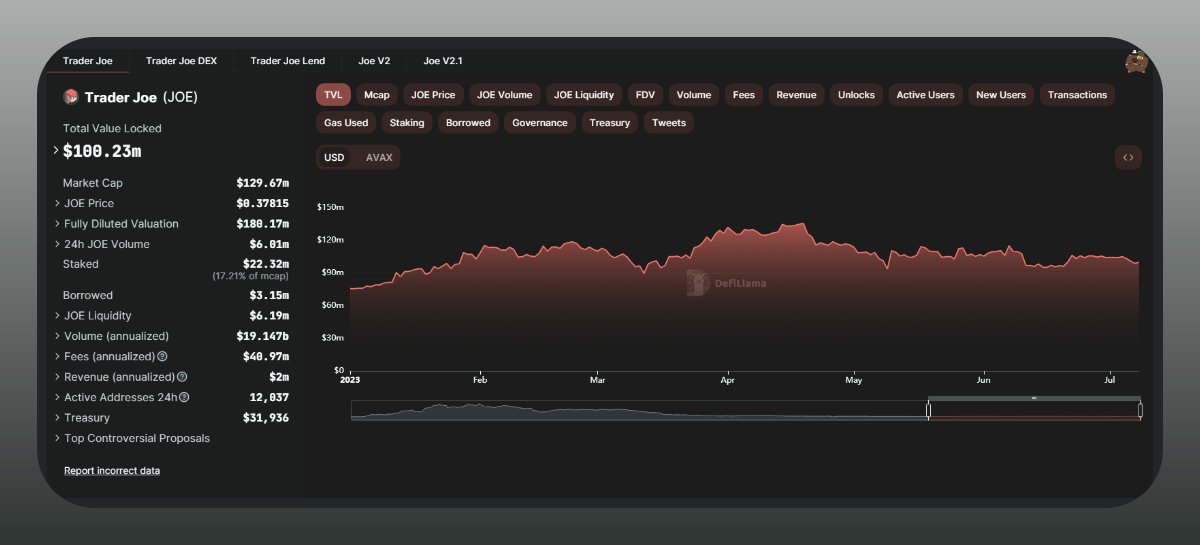Screen dimensions: 1200x545
Task: Click the $100.23m TVL value
Action: point(102,151)
